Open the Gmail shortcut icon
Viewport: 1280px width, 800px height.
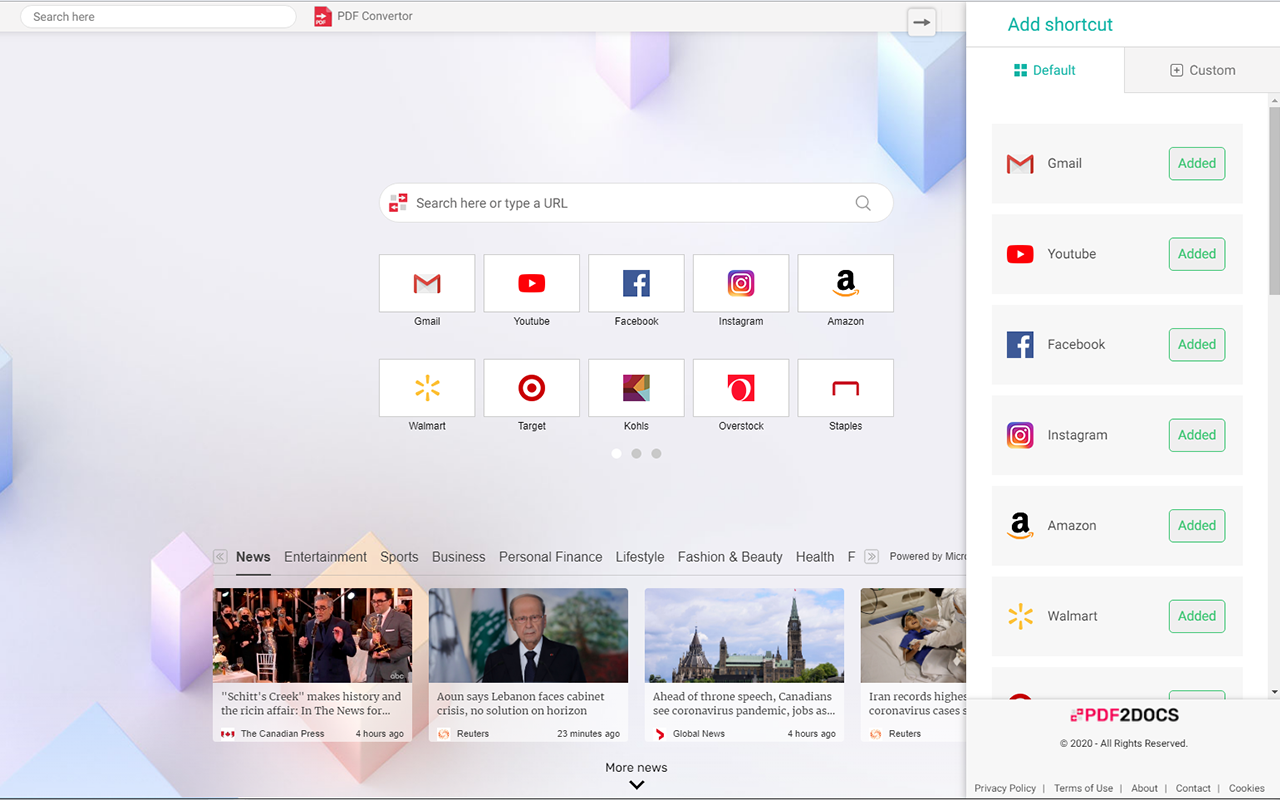427,283
